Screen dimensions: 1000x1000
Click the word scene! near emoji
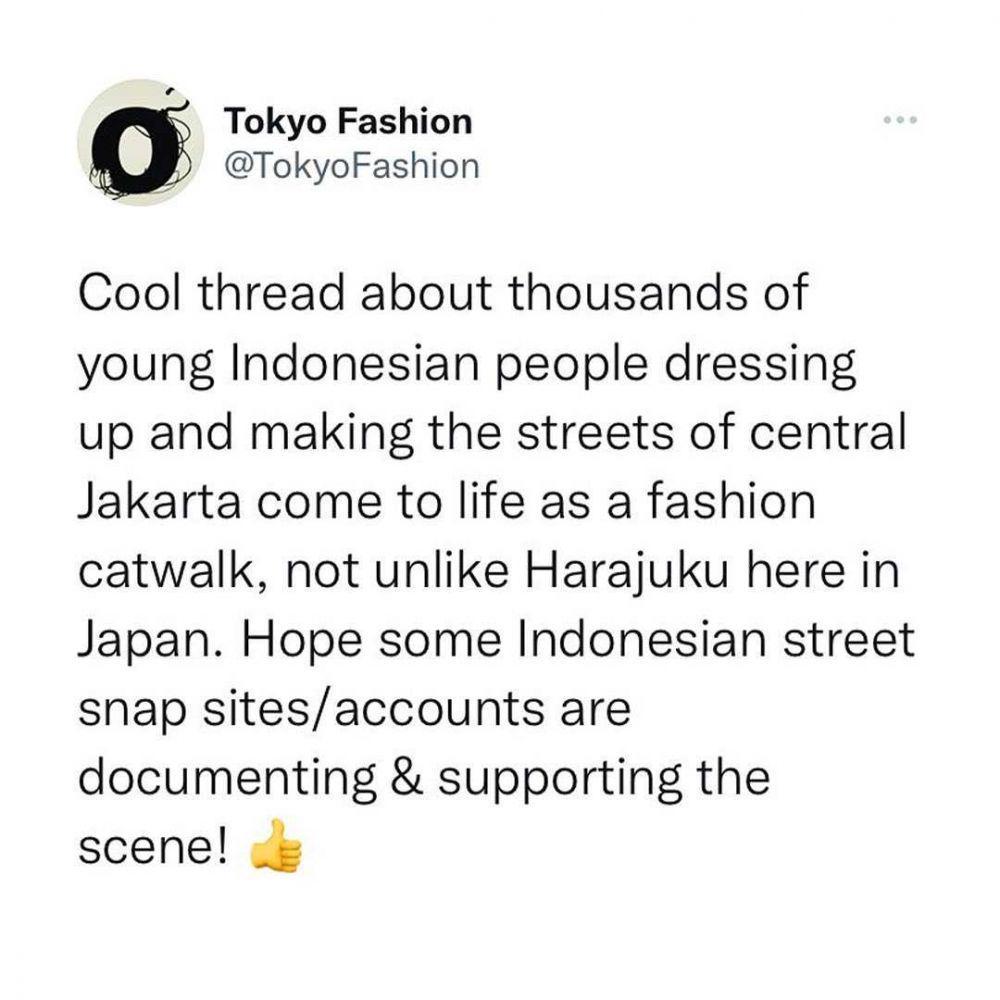point(153,848)
